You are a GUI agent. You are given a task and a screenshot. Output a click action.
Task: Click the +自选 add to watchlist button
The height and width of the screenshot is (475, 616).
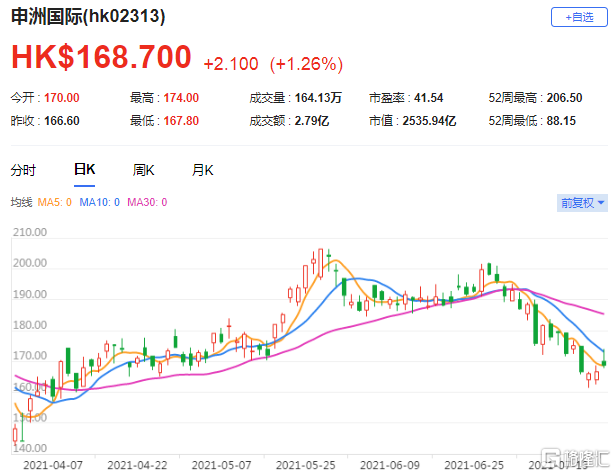[579, 17]
